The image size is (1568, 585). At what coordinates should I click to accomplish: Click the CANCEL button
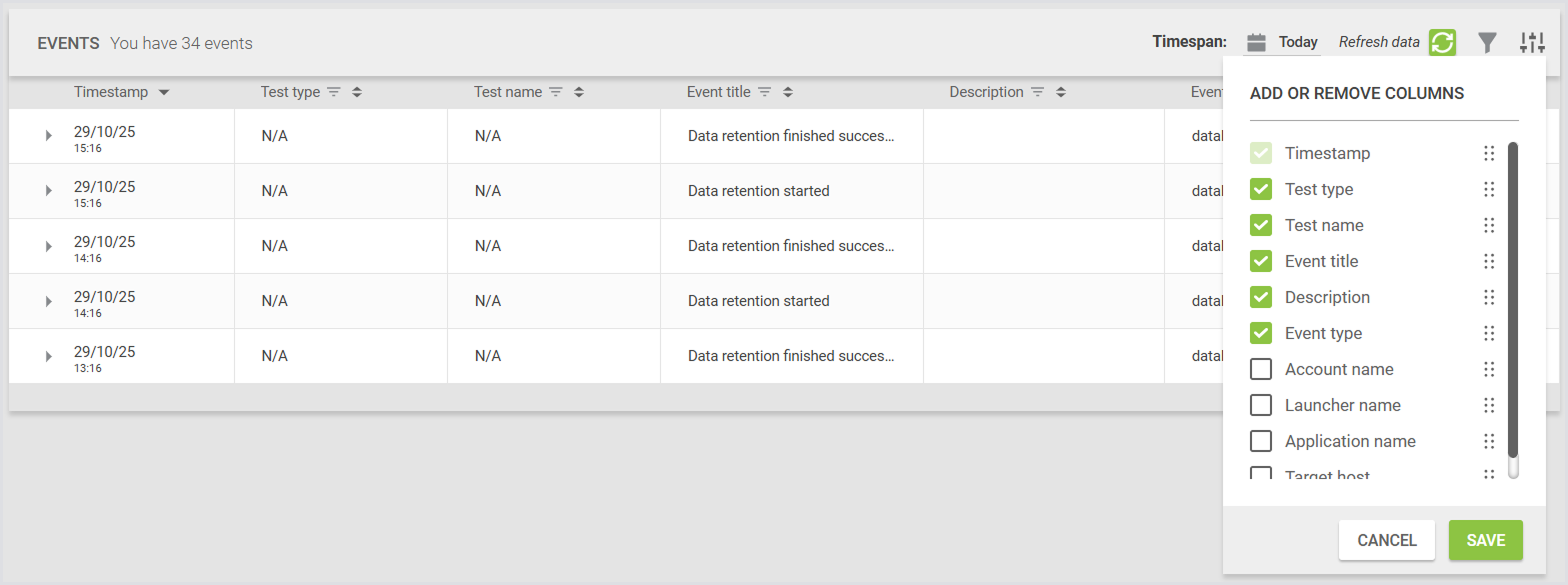point(1386,540)
